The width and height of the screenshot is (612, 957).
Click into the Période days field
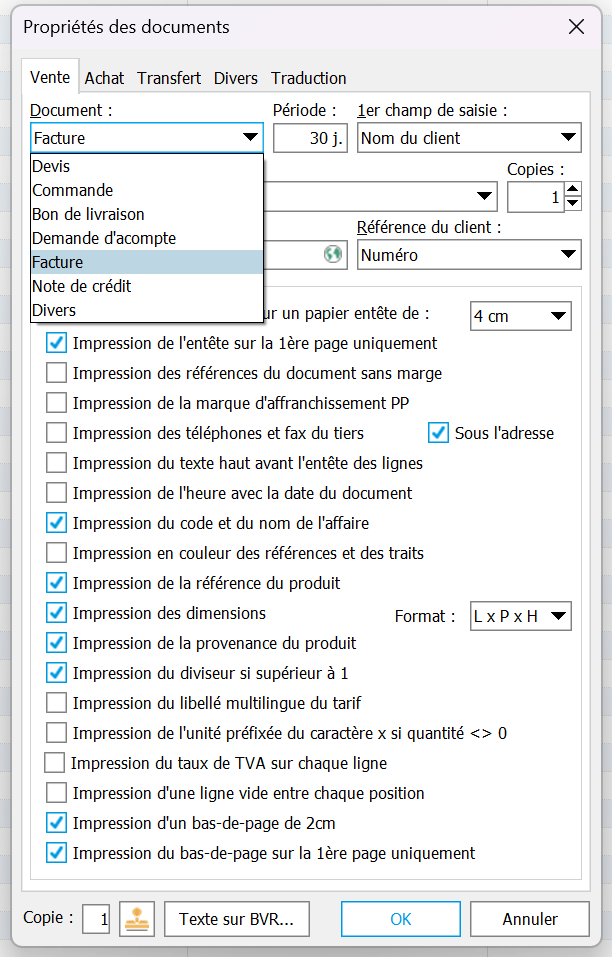pyautogui.click(x=310, y=138)
